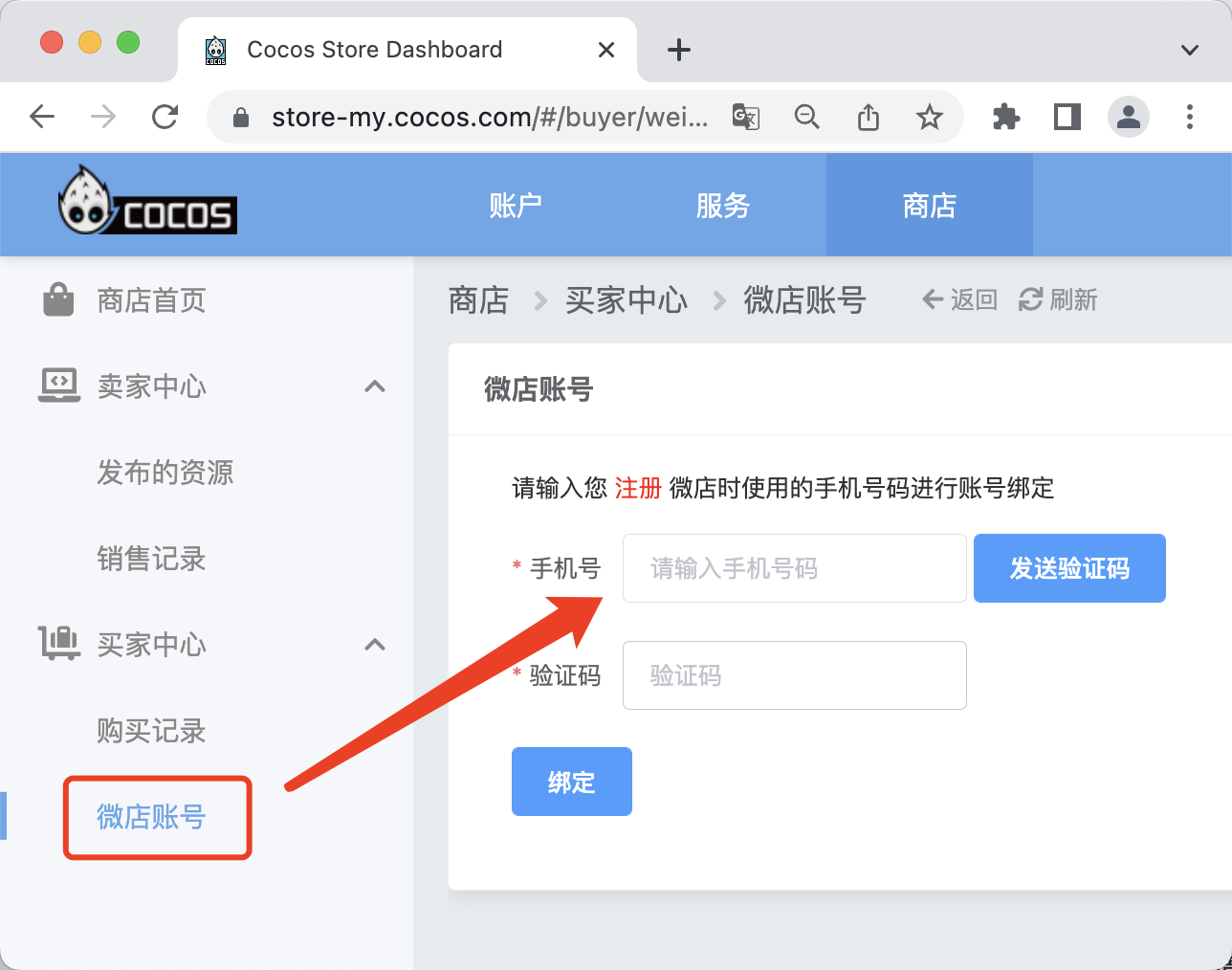This screenshot has width=1232, height=970.
Task: Open the Google Translate page icon
Action: pos(745,117)
